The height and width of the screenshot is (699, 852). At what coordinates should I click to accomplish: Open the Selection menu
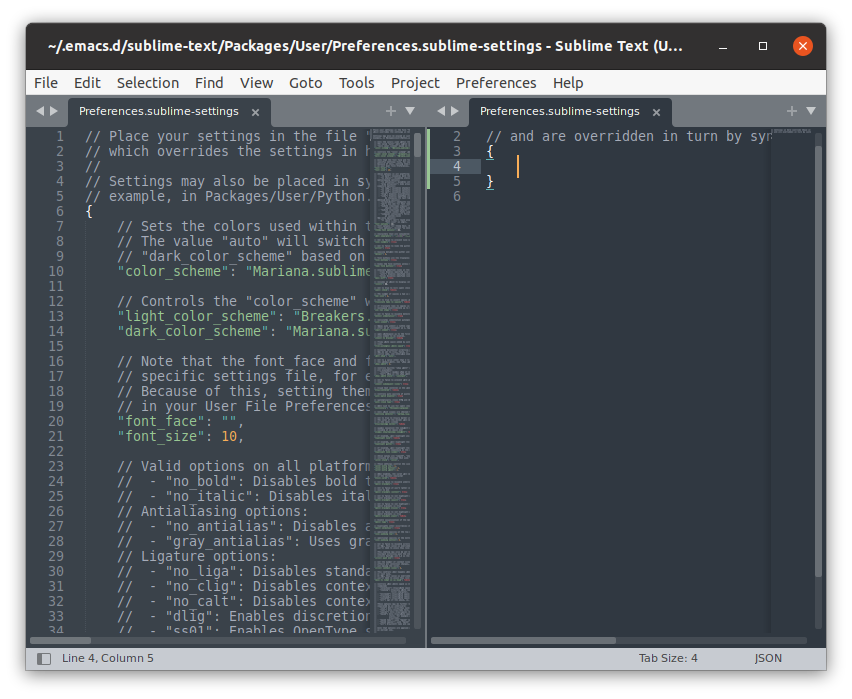(x=148, y=83)
